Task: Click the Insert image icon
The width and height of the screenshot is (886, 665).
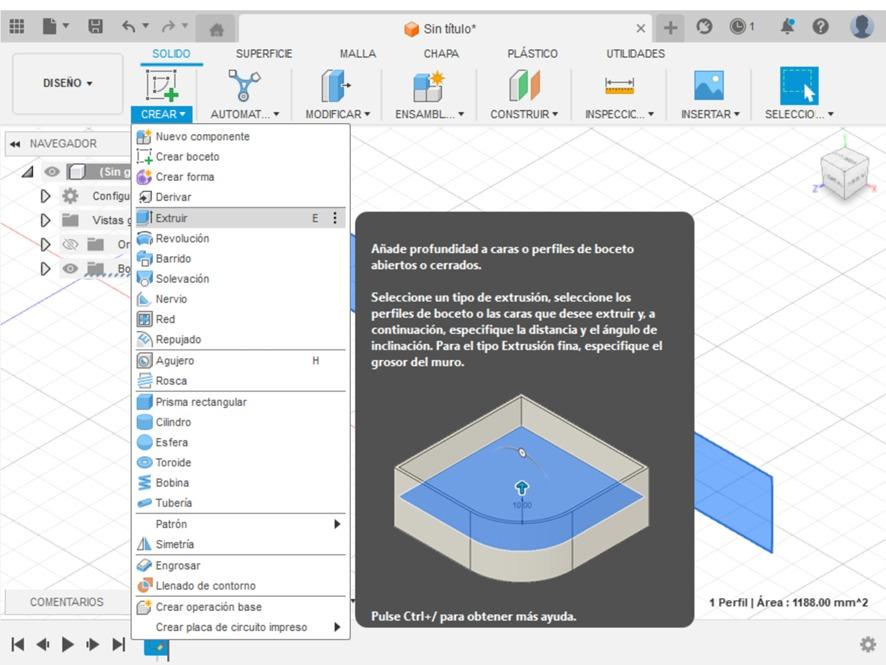Action: pyautogui.click(x=709, y=85)
